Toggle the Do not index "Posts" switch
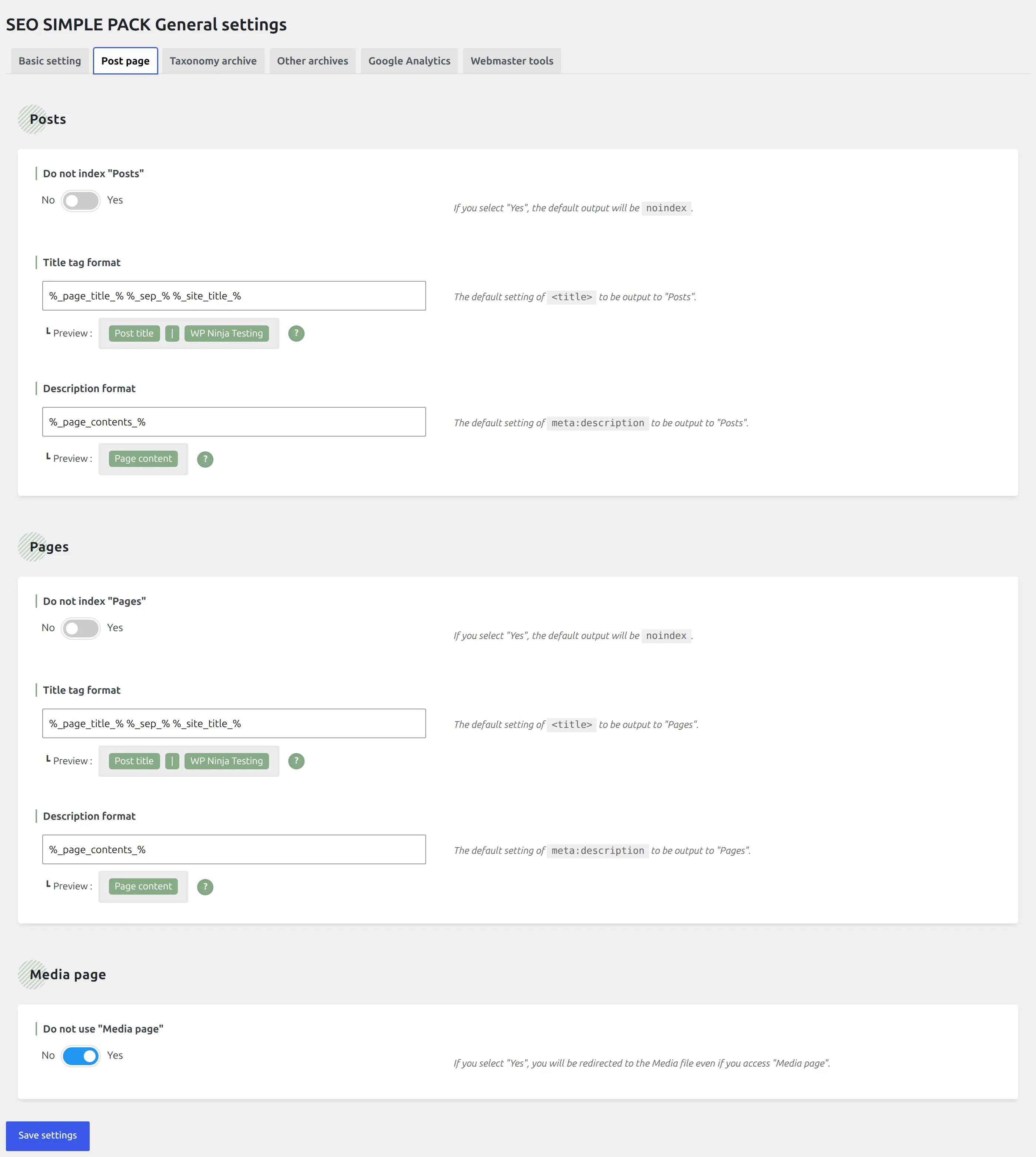This screenshot has height=1157, width=1036. point(81,200)
